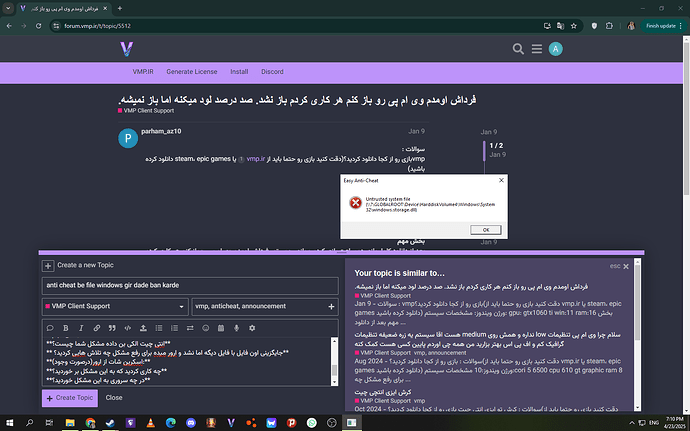Close the similar topics panel with X
690x431 pixels.
626,266
